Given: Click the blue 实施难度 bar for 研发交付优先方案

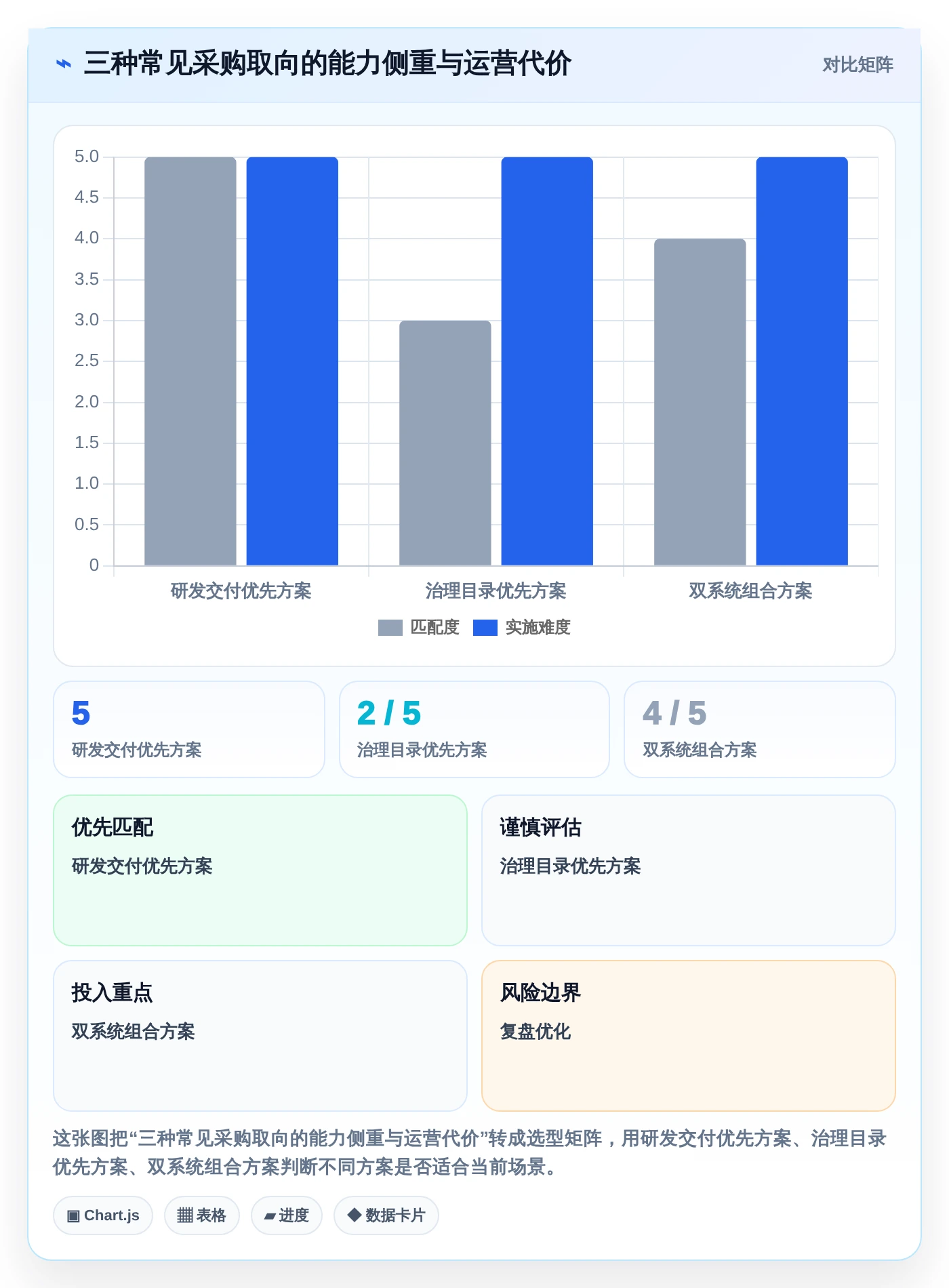Looking at the screenshot, I should pos(292,361).
